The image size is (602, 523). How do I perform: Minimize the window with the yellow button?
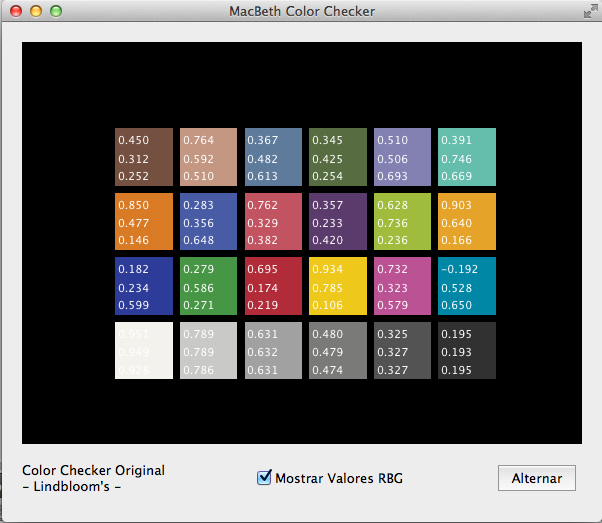pos(36,11)
